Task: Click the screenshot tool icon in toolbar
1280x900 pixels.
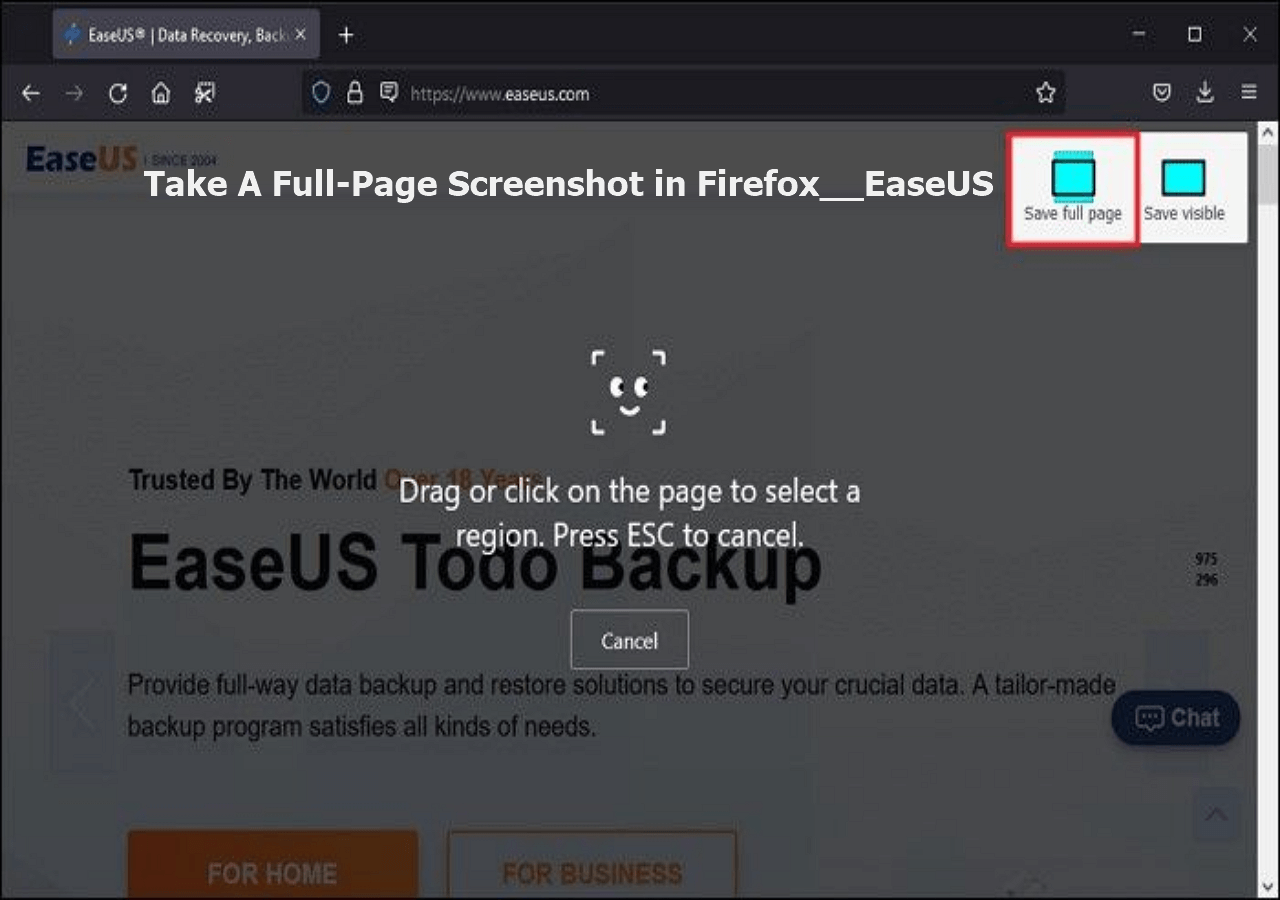Action: tap(205, 93)
